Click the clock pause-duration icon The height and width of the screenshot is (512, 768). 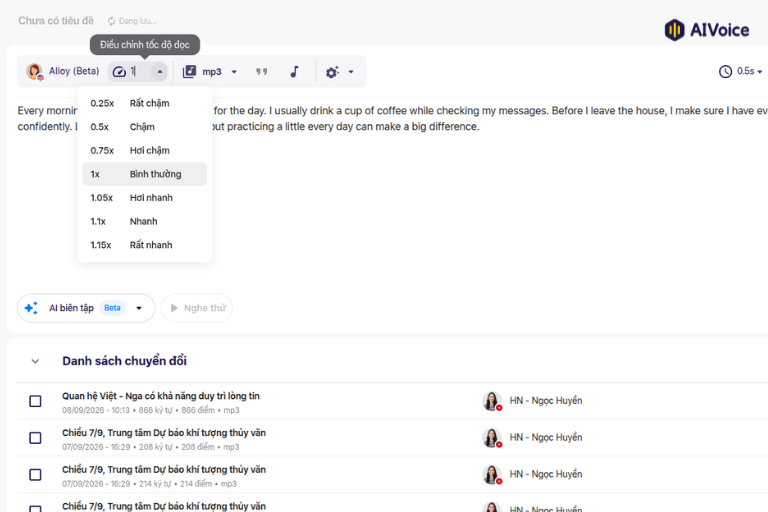click(x=725, y=72)
